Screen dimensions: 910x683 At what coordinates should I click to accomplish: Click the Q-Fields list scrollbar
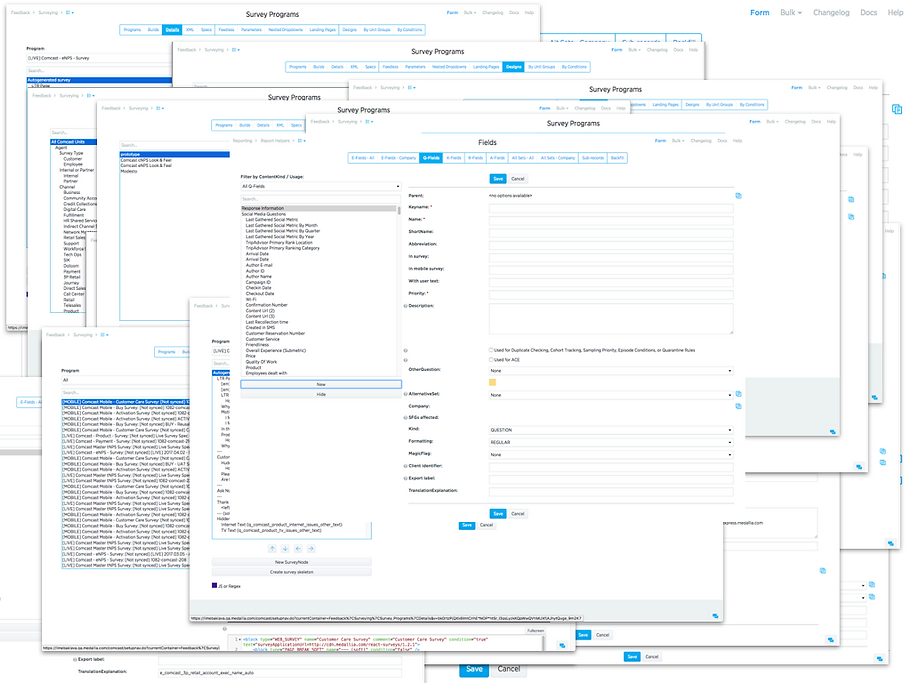pyautogui.click(x=399, y=211)
